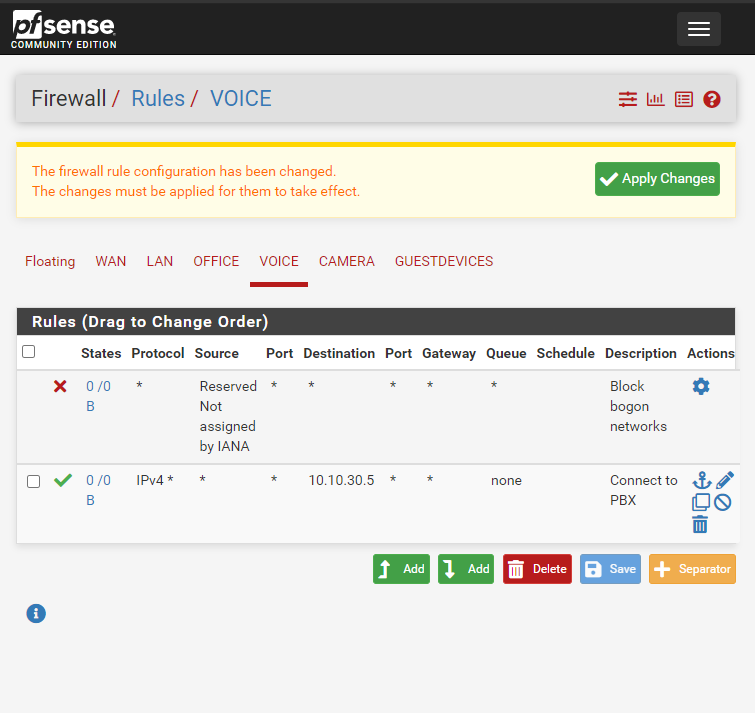Delete PBX rule using trash icon

pyautogui.click(x=700, y=524)
